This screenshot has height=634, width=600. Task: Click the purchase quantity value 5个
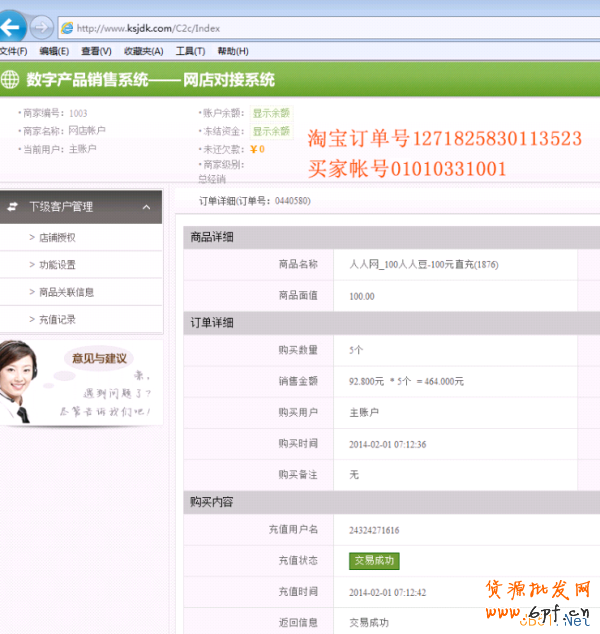click(356, 350)
